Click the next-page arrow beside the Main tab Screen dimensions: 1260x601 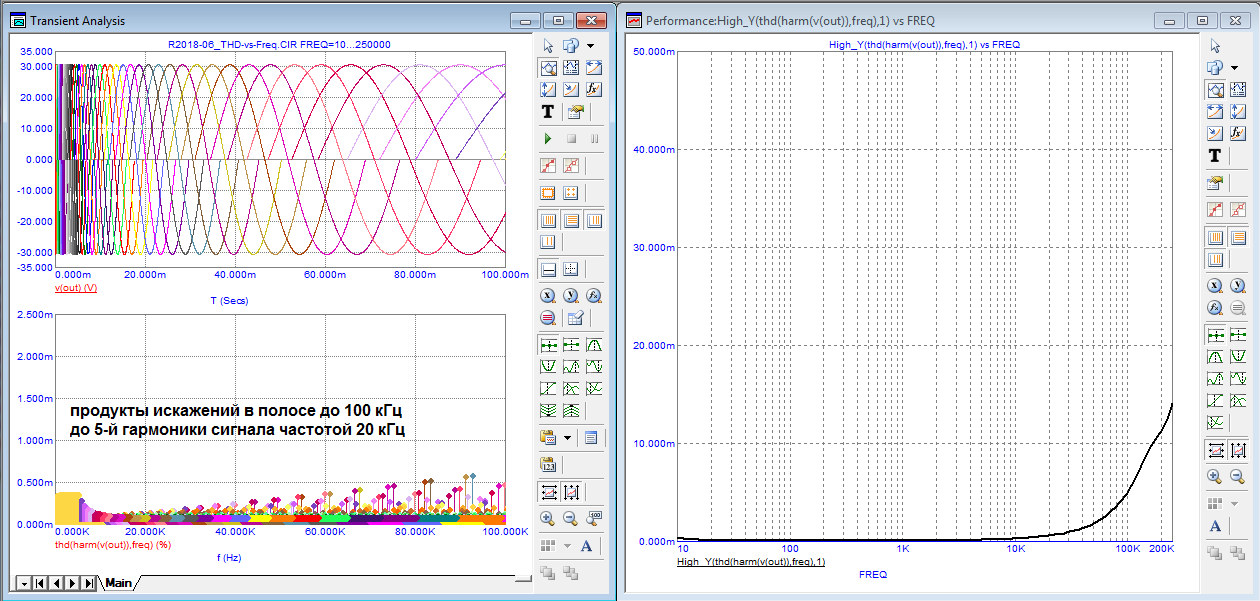click(74, 583)
